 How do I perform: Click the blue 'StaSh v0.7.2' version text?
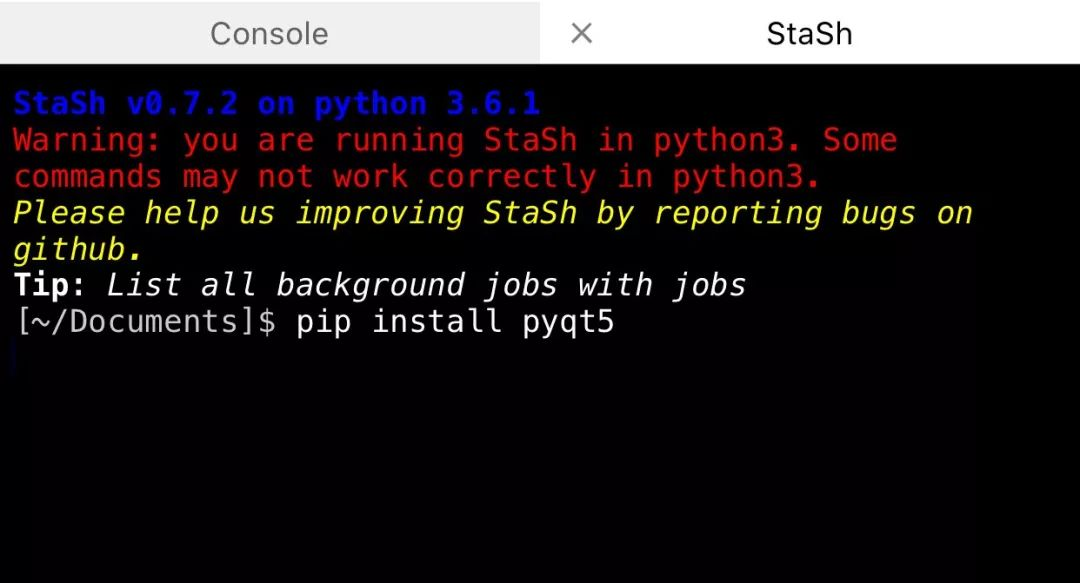pos(126,104)
